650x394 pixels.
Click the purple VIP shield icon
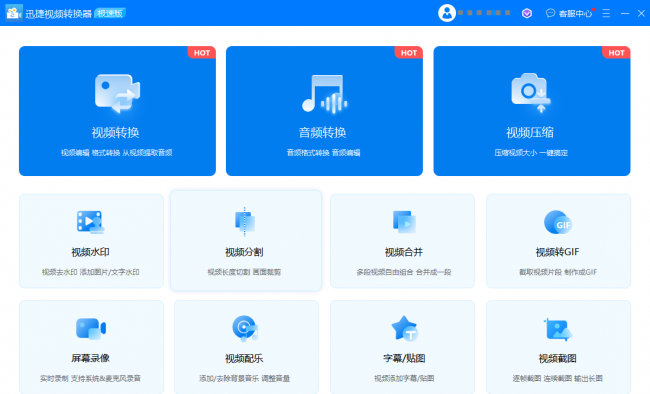point(527,13)
